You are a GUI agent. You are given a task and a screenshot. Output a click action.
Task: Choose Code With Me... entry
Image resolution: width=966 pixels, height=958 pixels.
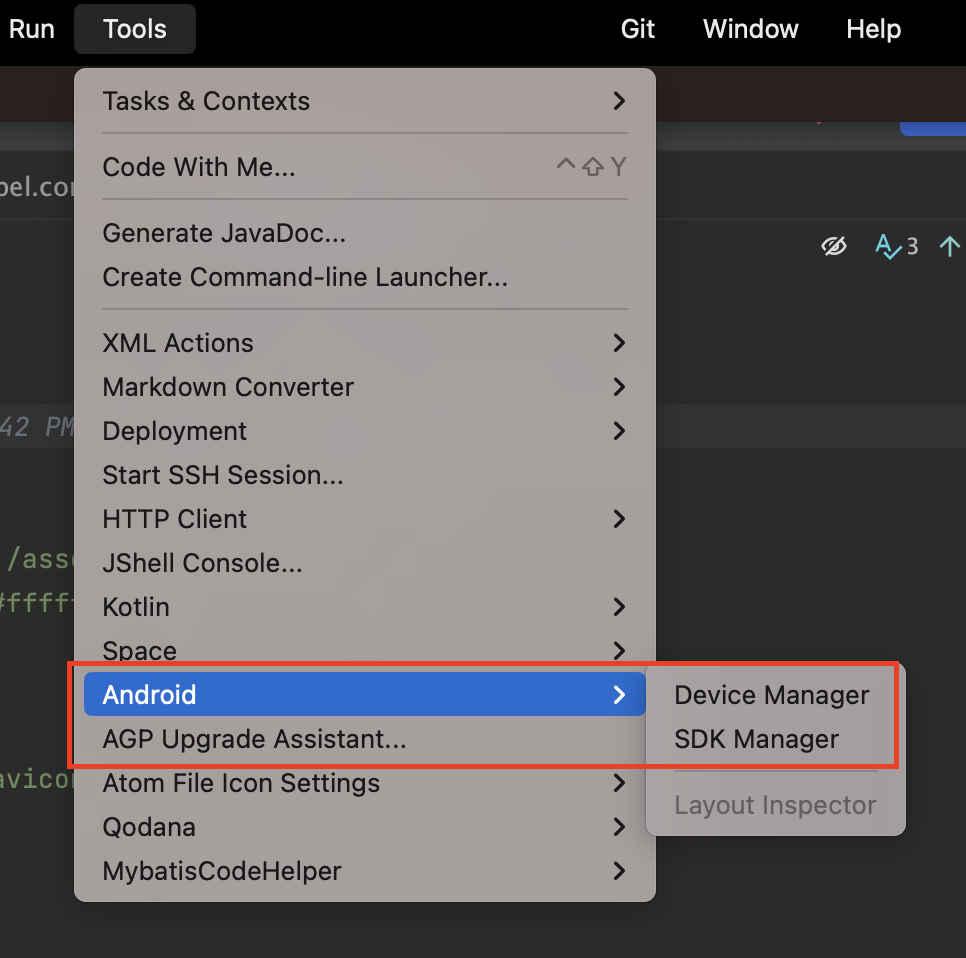365,167
